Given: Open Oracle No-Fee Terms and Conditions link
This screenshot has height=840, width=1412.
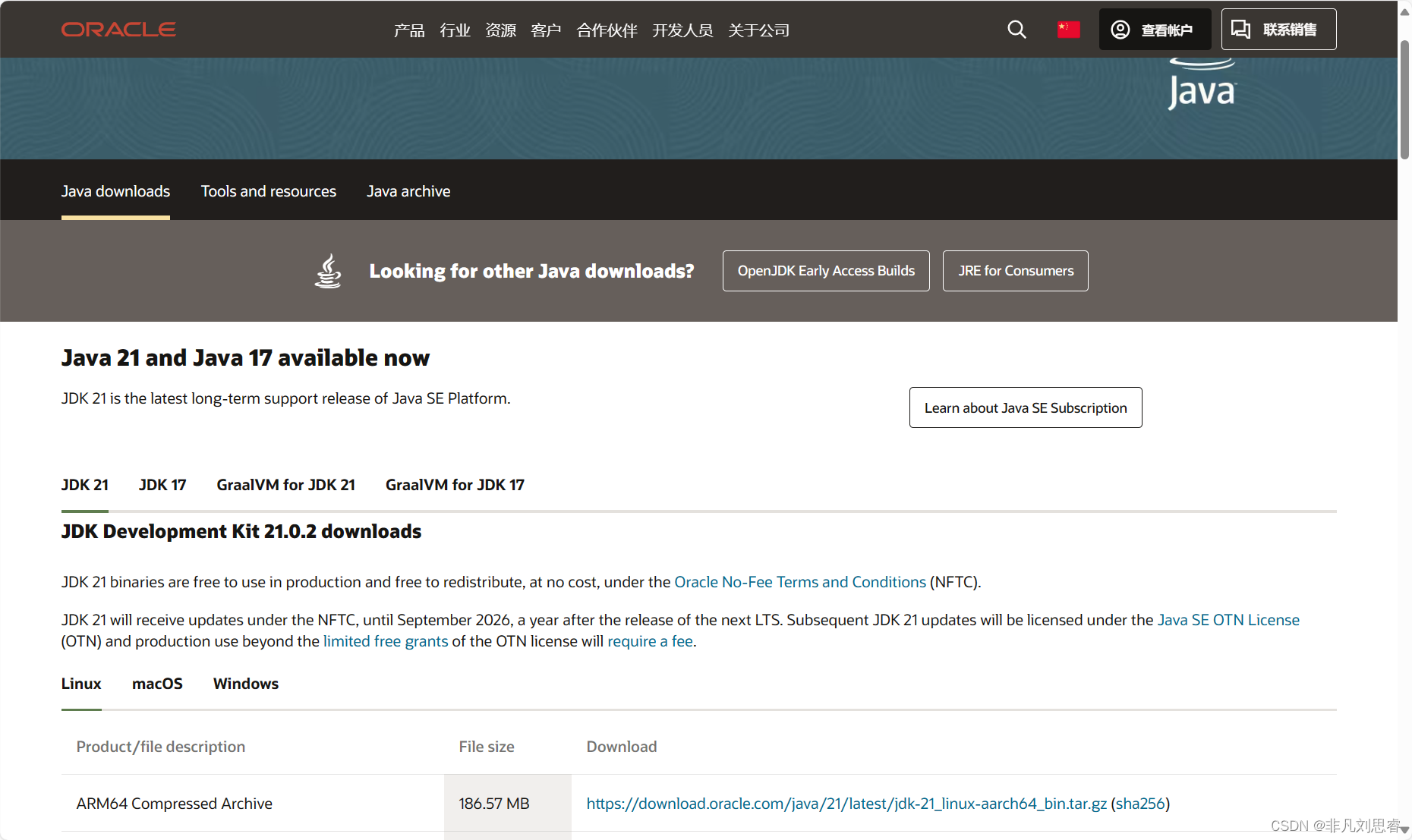Looking at the screenshot, I should pyautogui.click(x=800, y=582).
